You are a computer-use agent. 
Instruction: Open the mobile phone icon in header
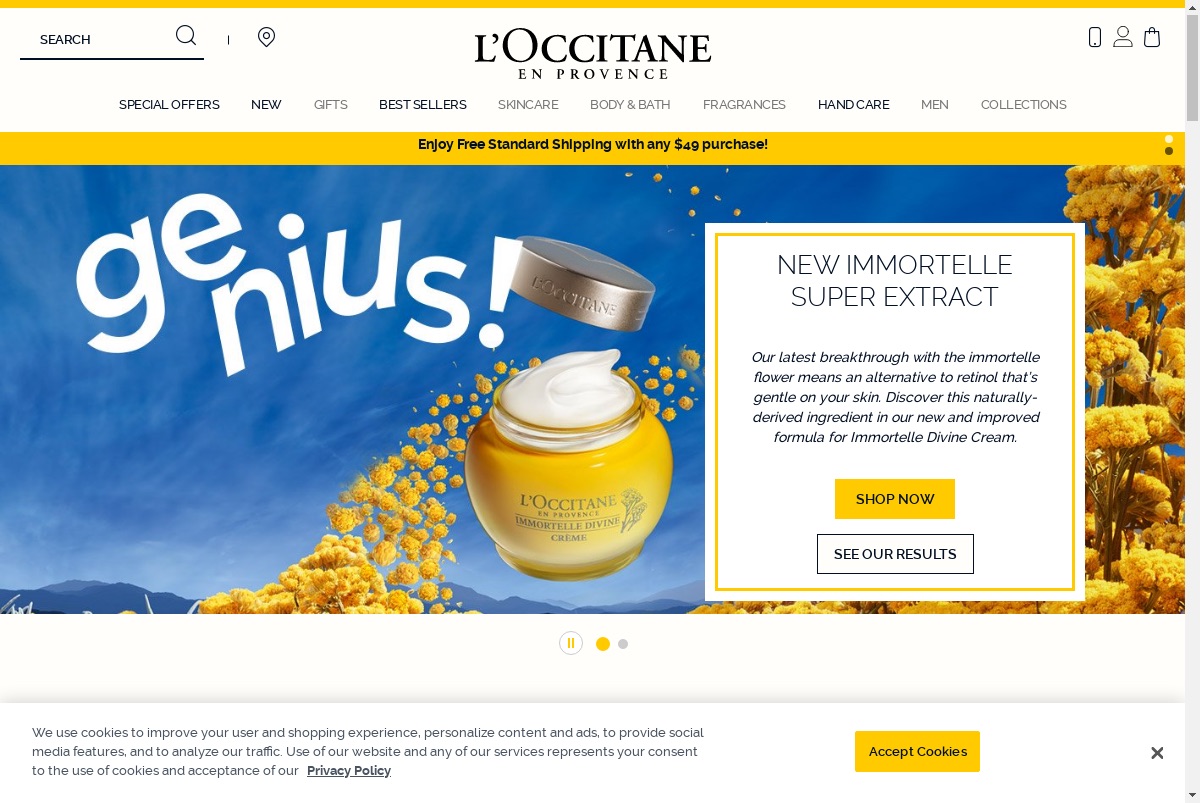(x=1095, y=37)
